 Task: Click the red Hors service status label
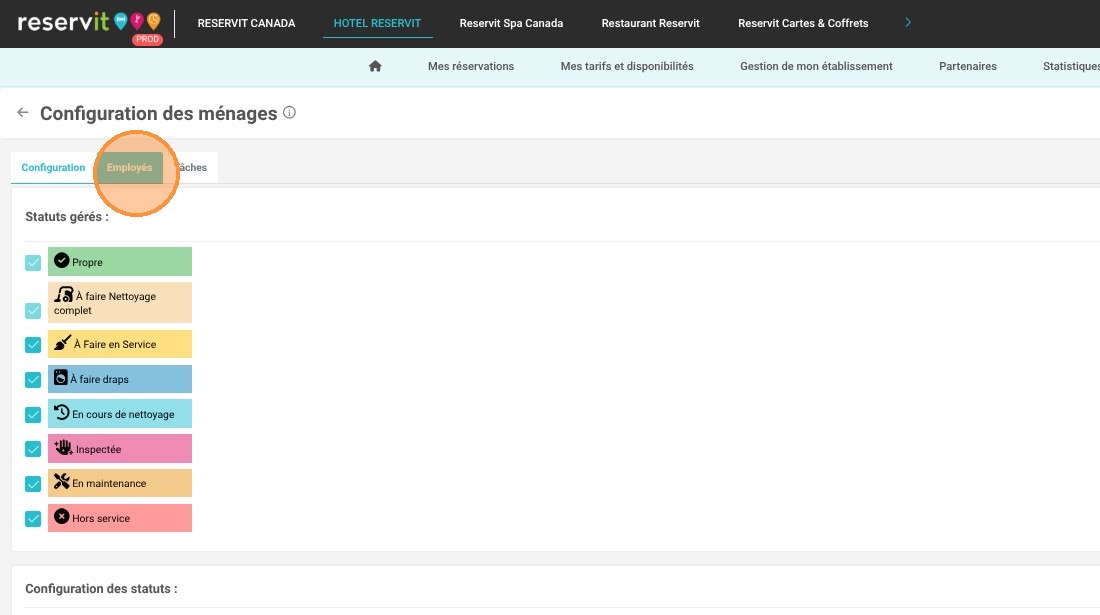120,518
